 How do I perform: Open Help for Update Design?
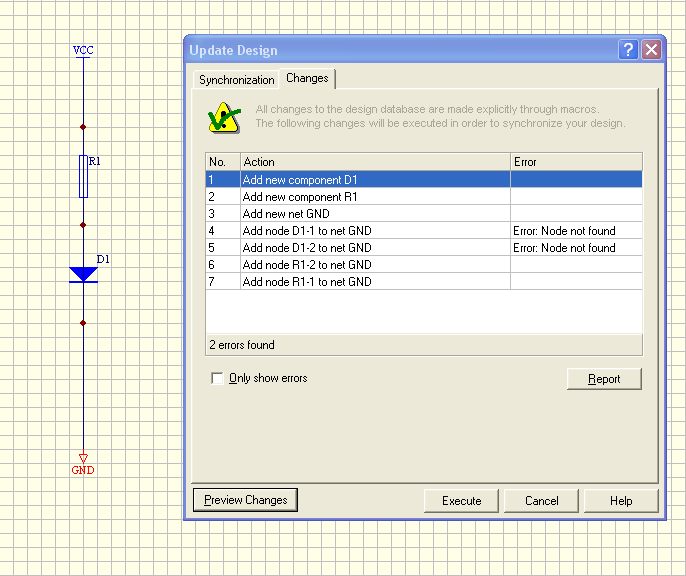pos(621,501)
